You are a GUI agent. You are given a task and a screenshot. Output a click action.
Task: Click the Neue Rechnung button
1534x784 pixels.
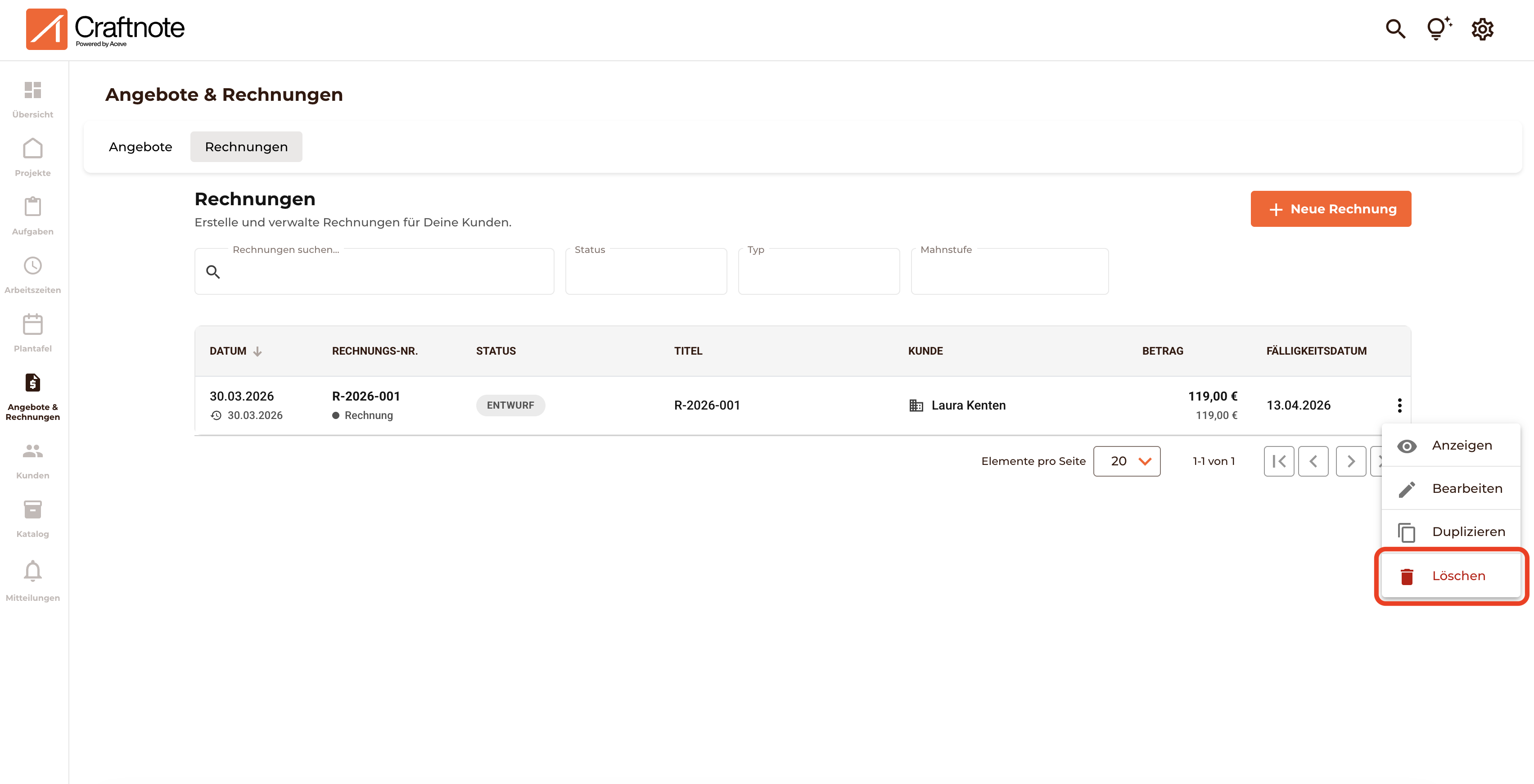[x=1331, y=209]
